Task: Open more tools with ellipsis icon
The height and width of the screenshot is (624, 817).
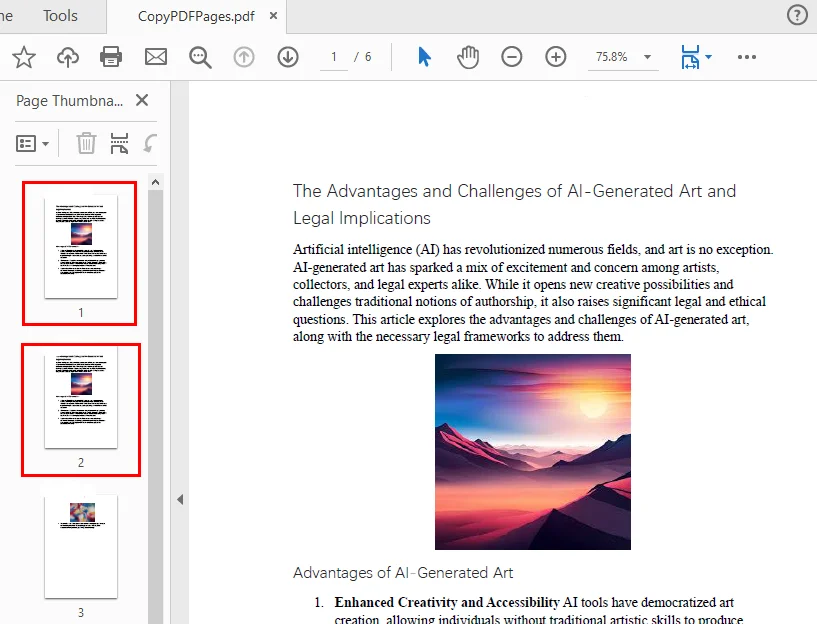Action: 747,57
